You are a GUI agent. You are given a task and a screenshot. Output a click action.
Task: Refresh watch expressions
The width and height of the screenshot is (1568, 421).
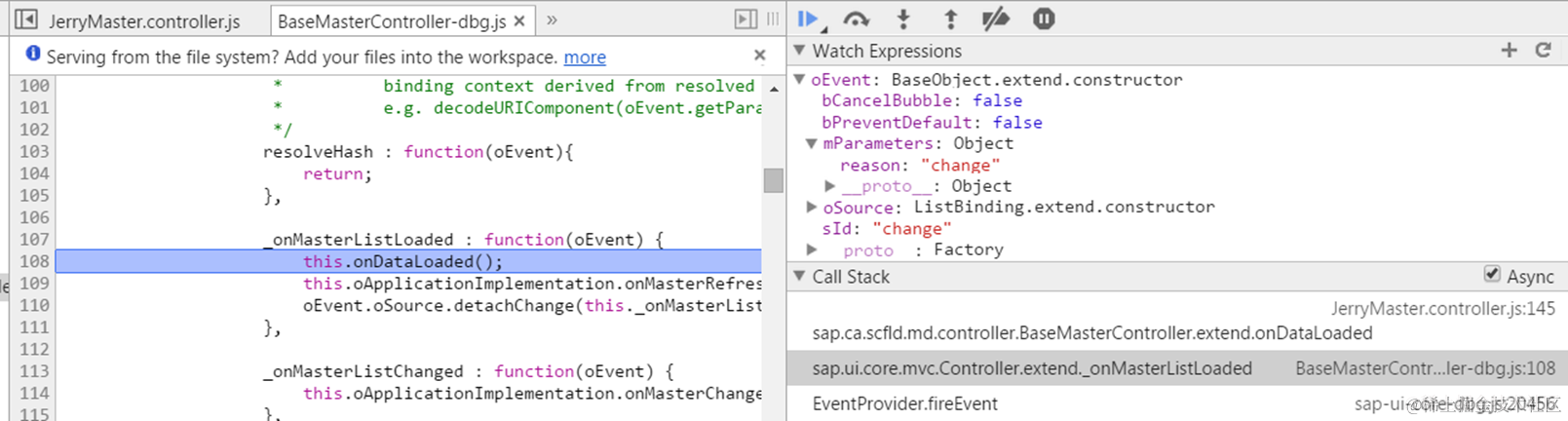[x=1543, y=50]
